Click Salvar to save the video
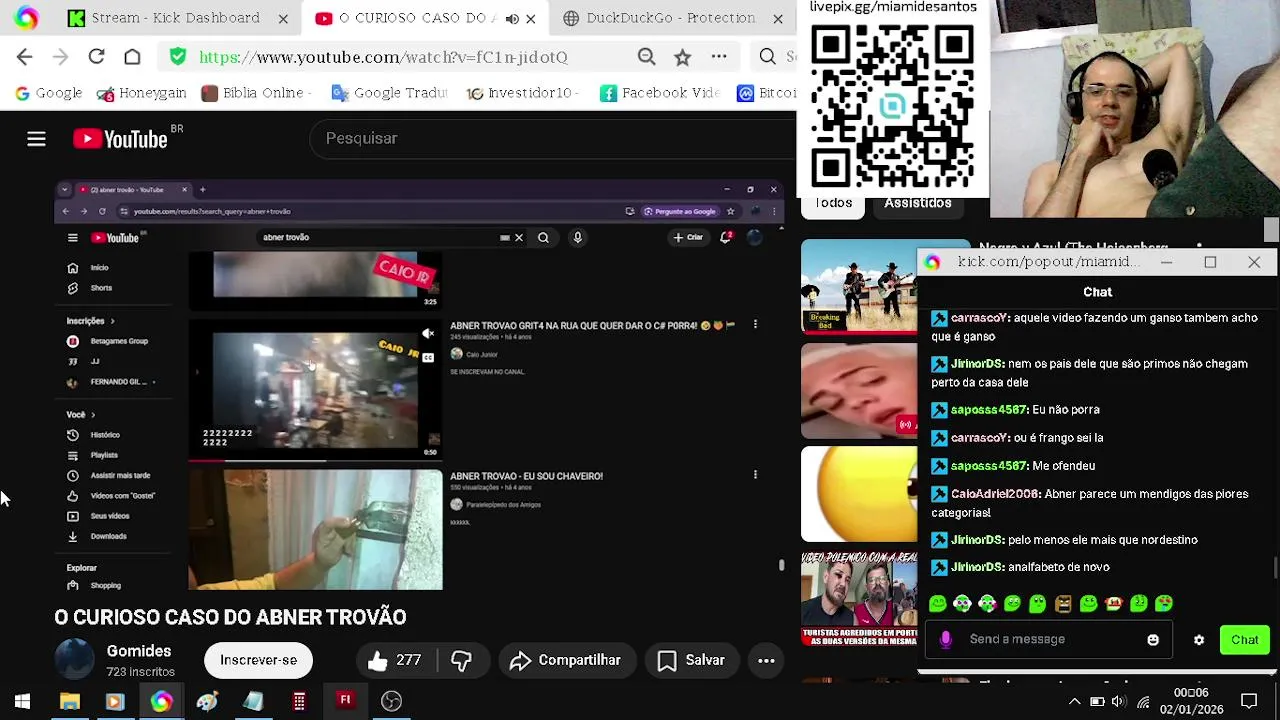1280x720 pixels. pyautogui.click(x=691, y=660)
